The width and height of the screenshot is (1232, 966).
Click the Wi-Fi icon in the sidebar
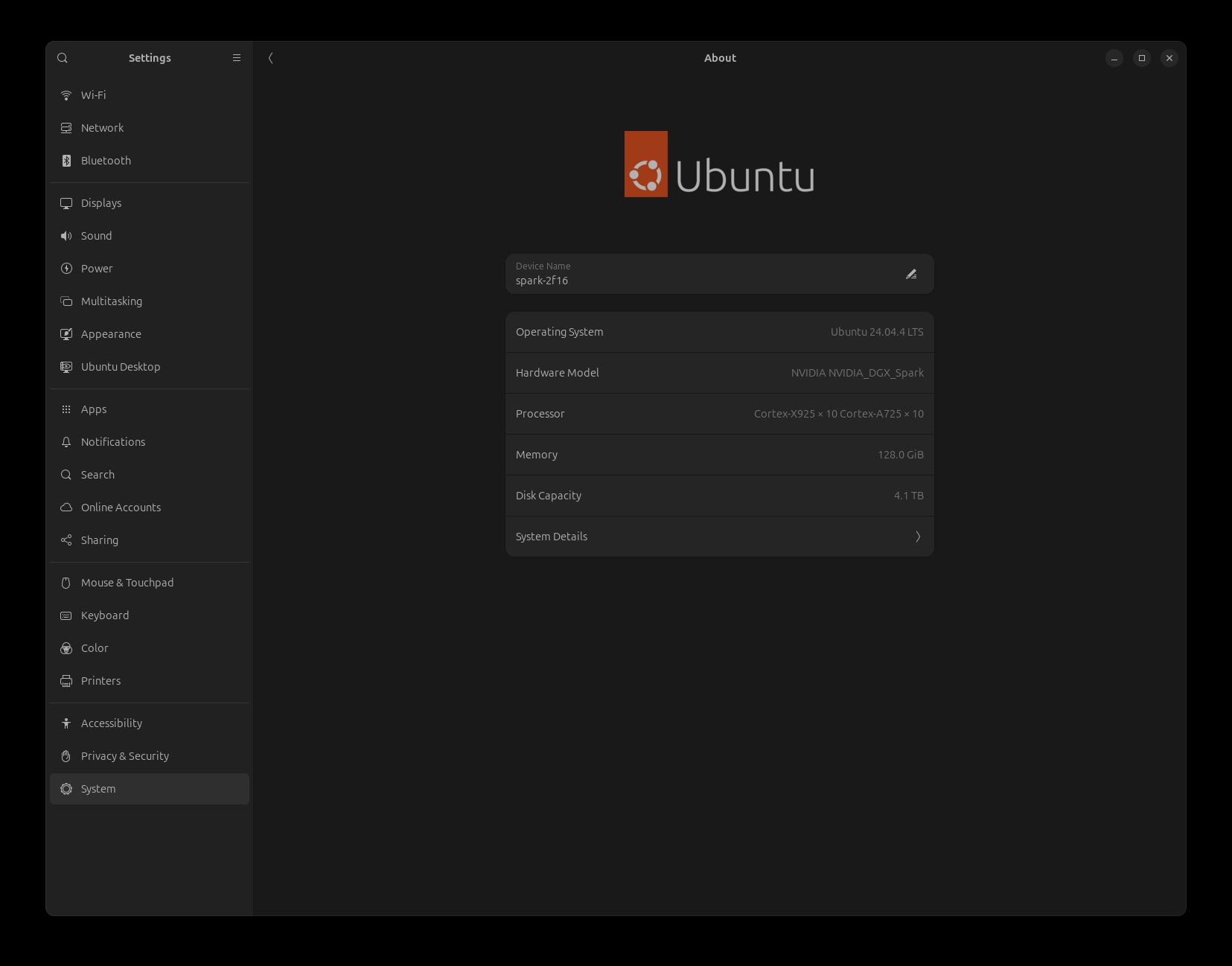66,95
